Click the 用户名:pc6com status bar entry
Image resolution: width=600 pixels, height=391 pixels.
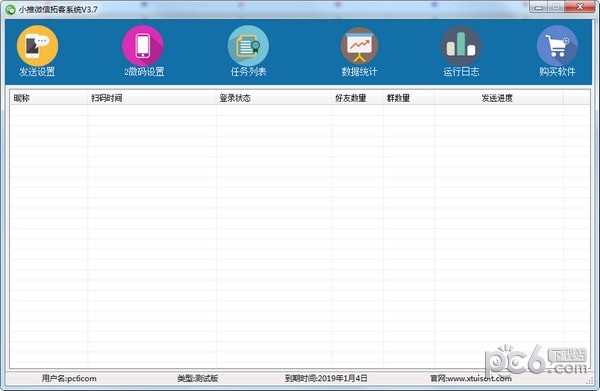(69, 378)
